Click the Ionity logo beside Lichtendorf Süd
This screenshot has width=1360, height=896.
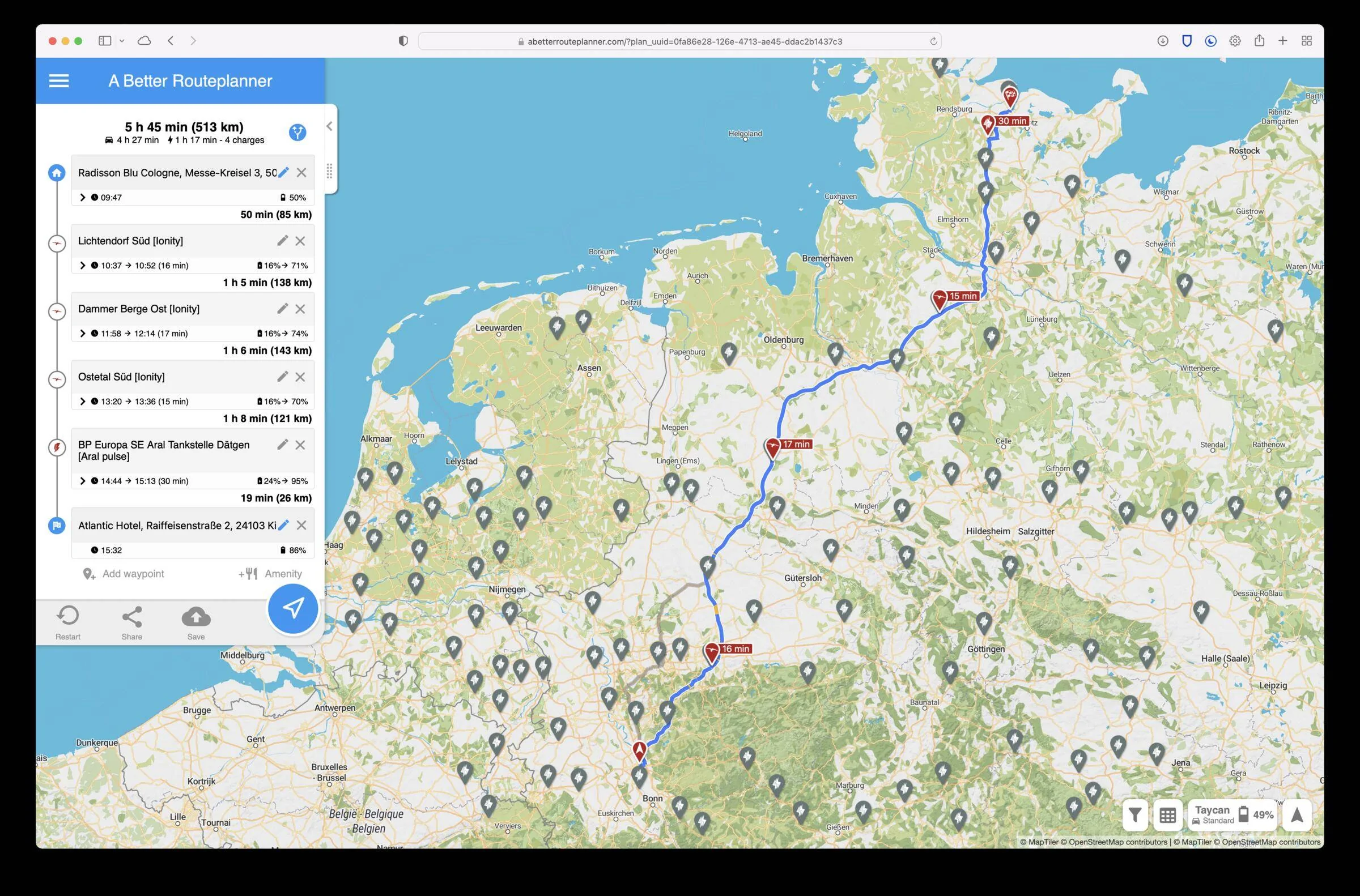coord(57,244)
